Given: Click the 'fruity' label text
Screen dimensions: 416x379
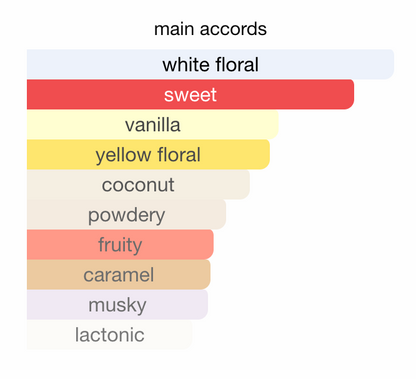Looking at the screenshot, I should (120, 246).
